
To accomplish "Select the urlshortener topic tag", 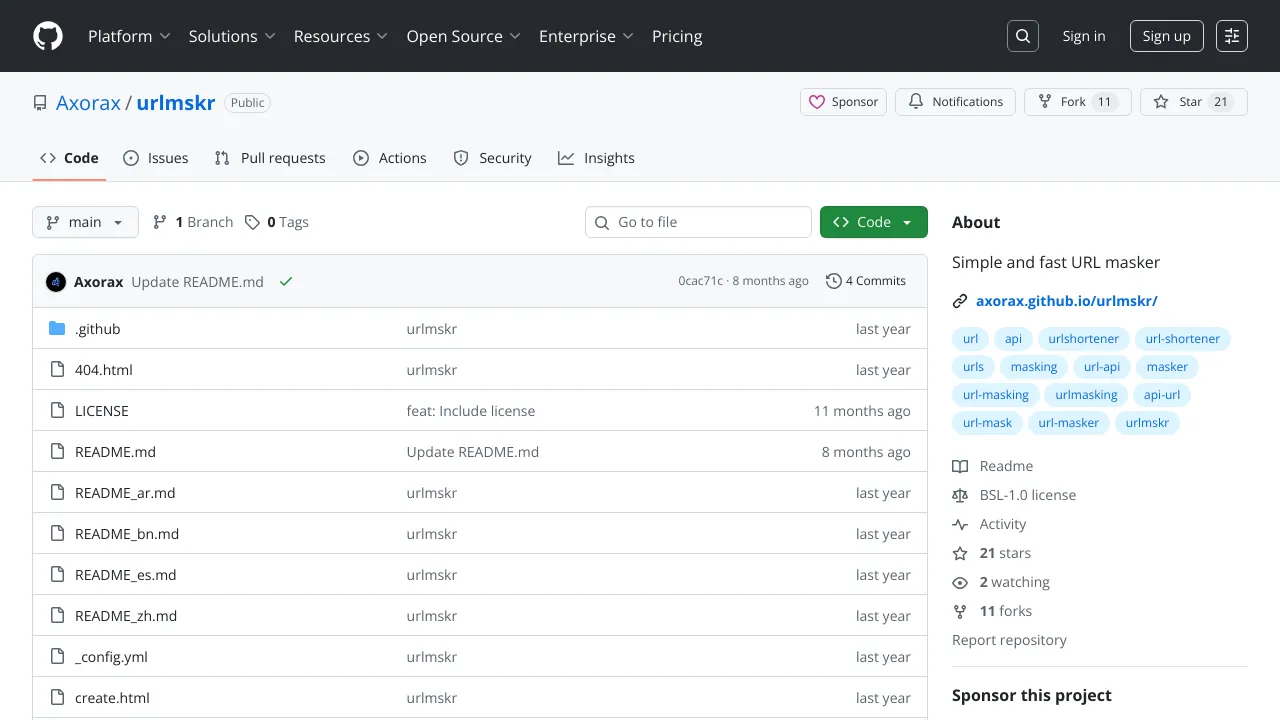I will (x=1084, y=339).
